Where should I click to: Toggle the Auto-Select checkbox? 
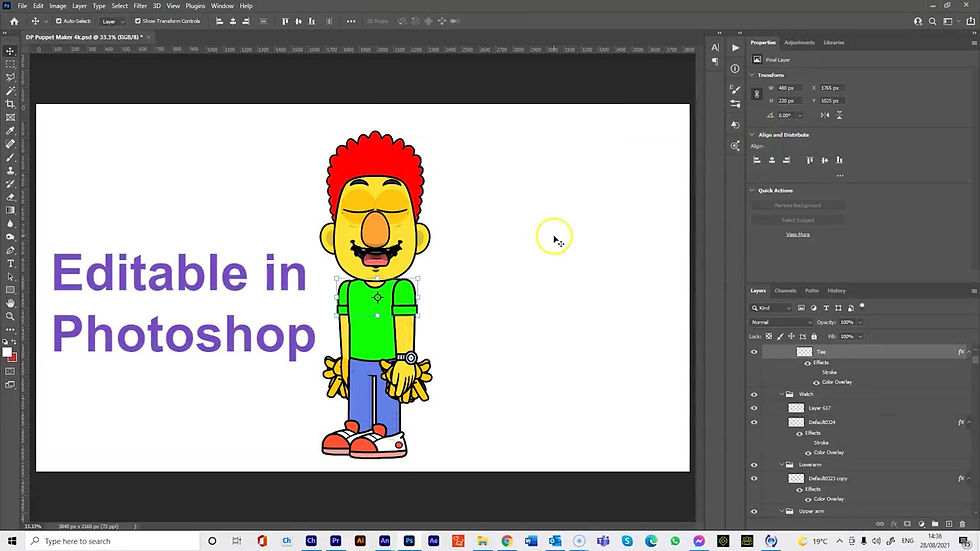[x=59, y=21]
